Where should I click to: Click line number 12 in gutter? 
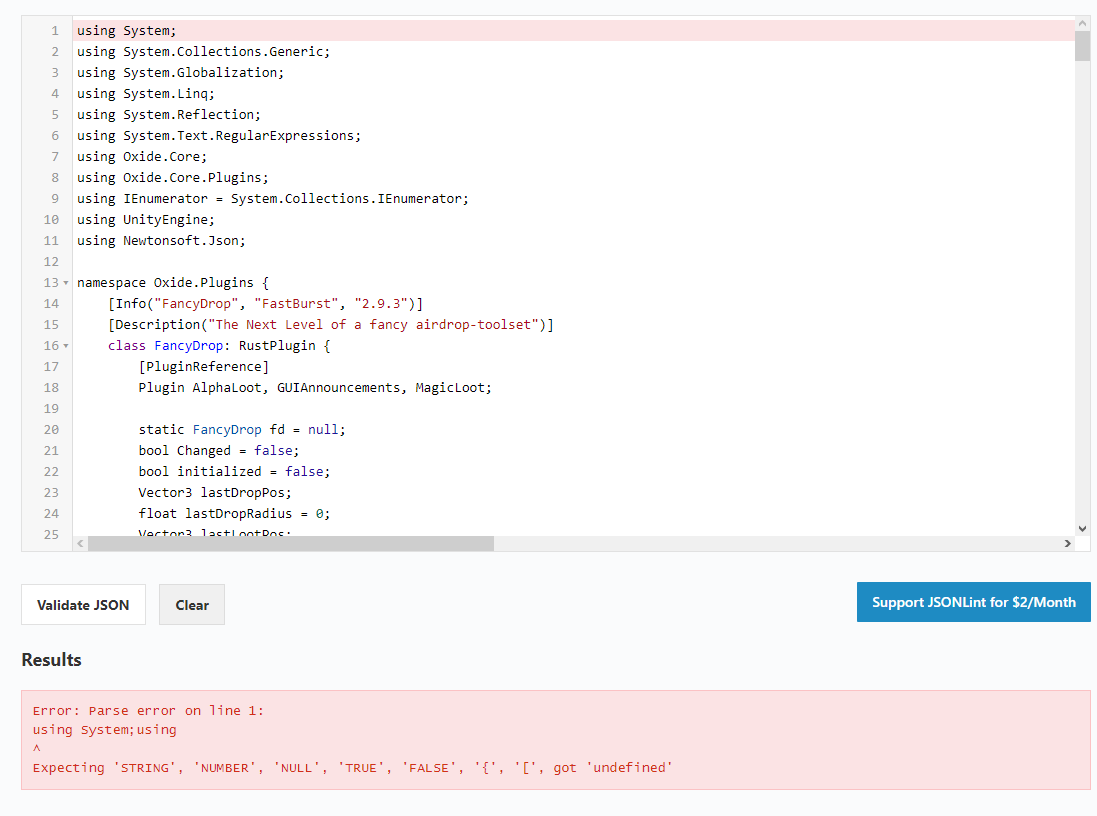click(x=51, y=262)
